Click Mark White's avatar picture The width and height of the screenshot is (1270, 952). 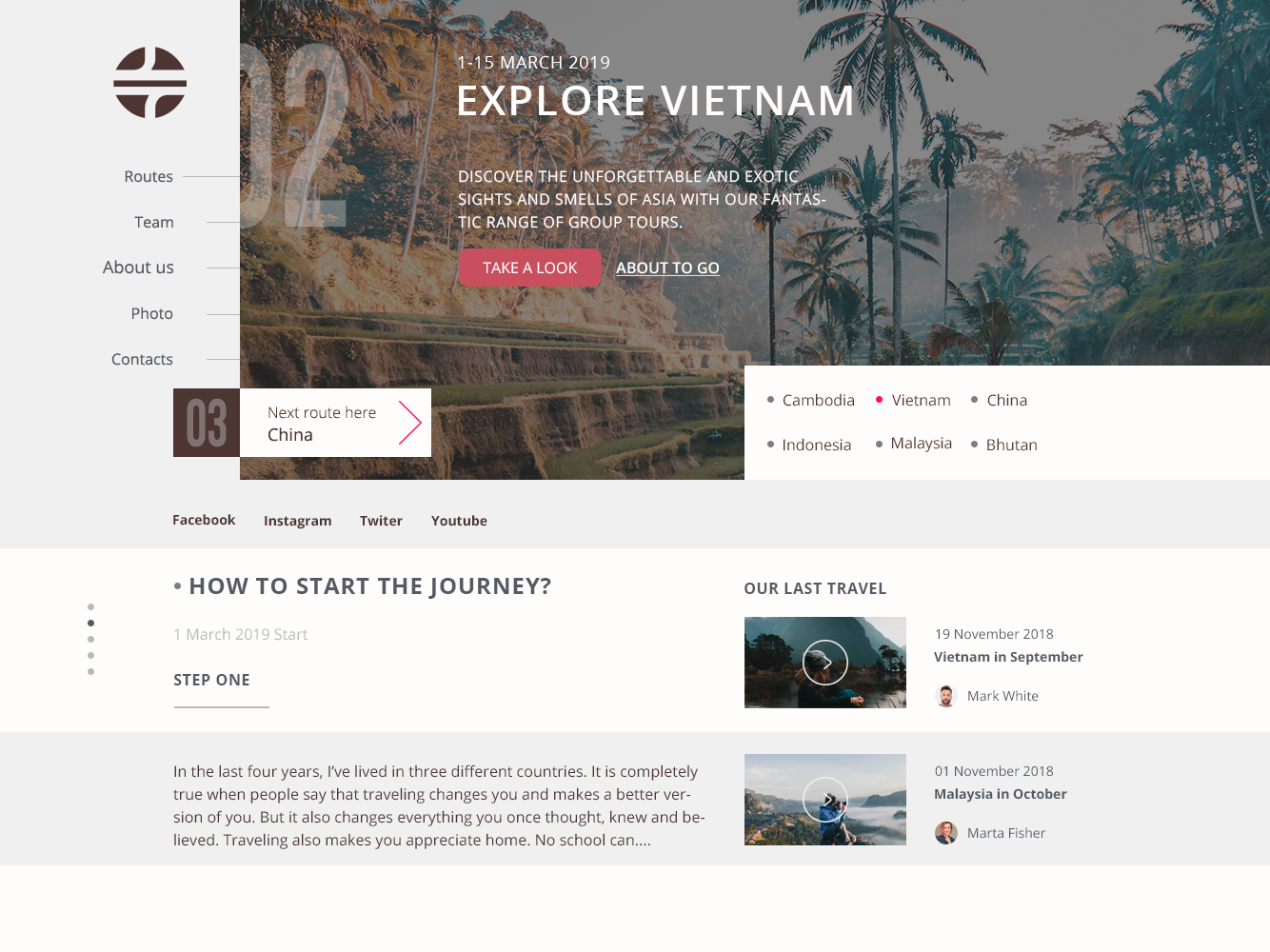pos(945,696)
